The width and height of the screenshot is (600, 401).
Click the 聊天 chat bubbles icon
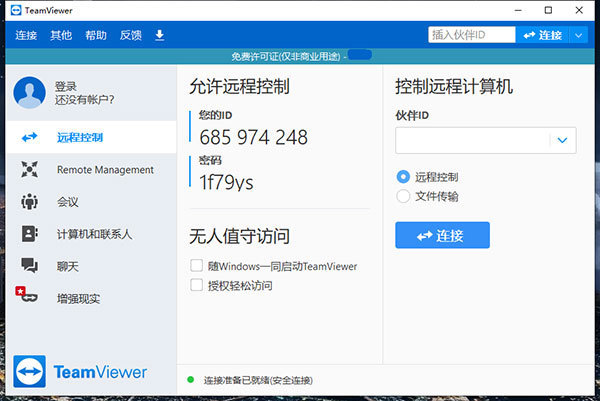[29, 265]
